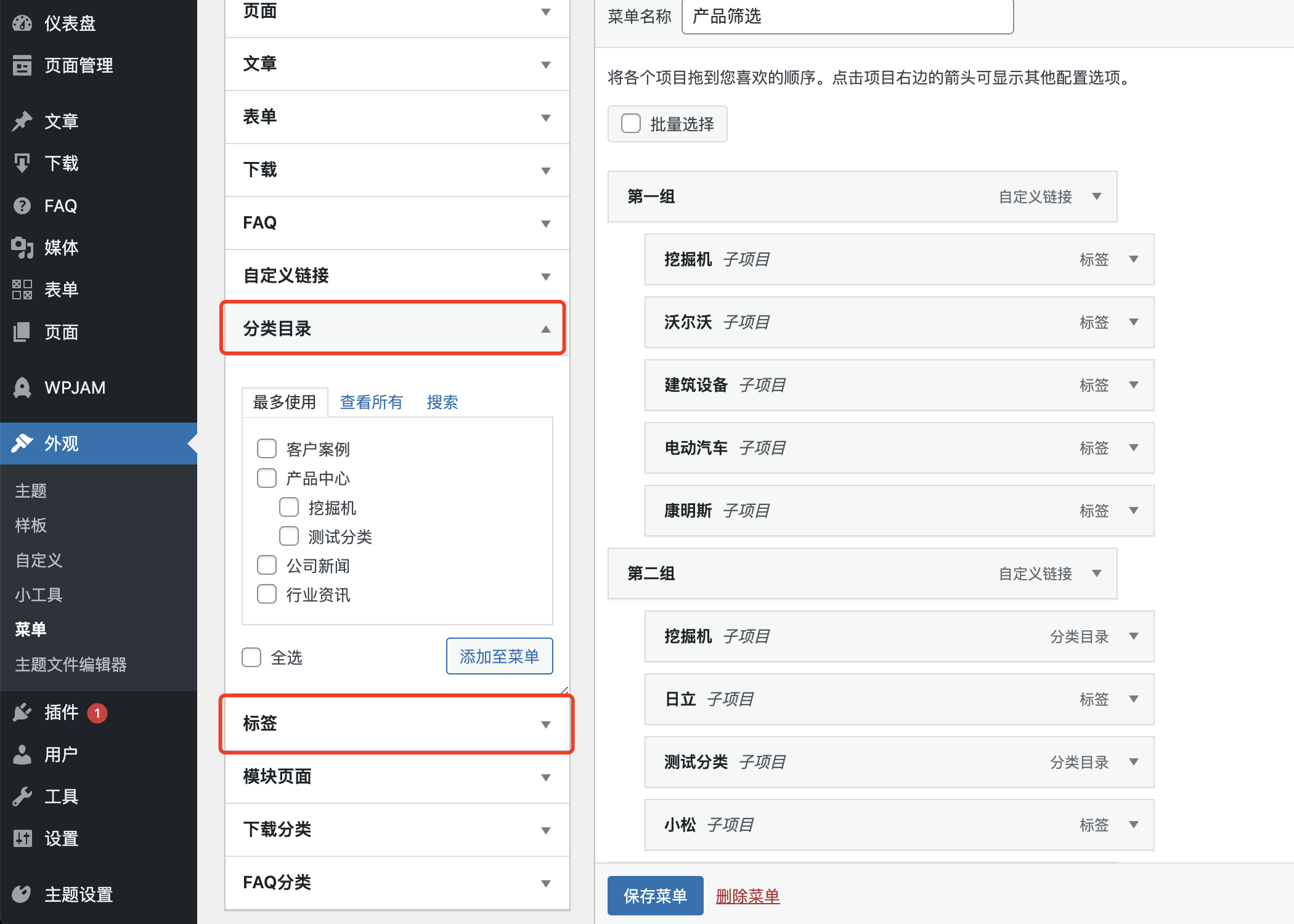Check the 客户案例 category checkbox
Image resolution: width=1294 pixels, height=924 pixels.
click(x=267, y=449)
